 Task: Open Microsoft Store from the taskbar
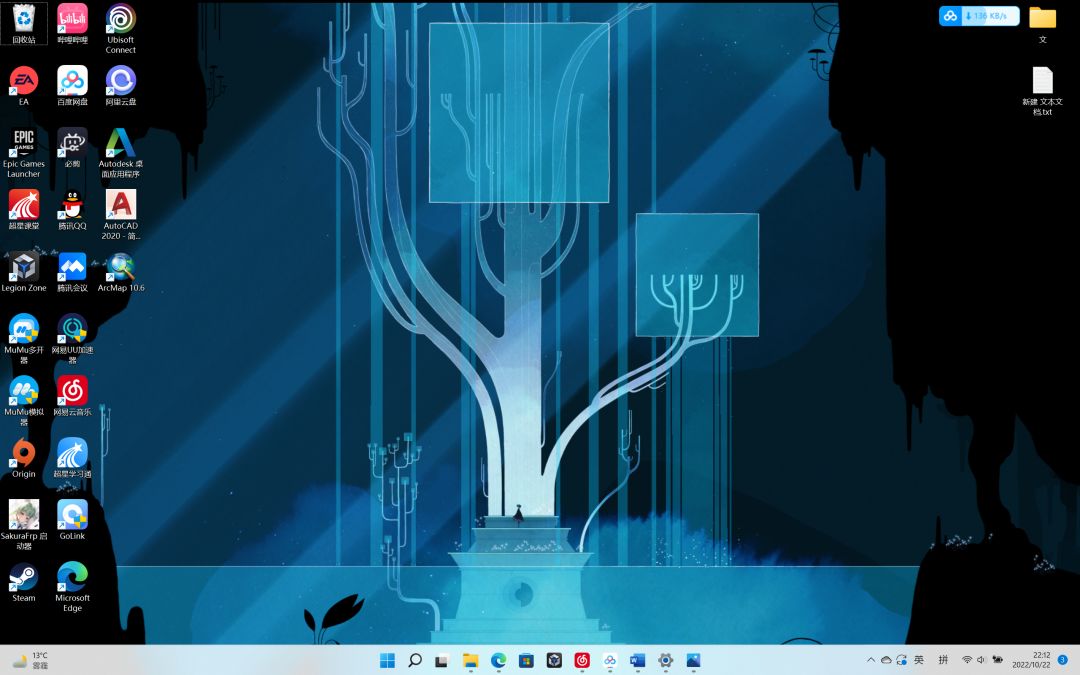[526, 661]
